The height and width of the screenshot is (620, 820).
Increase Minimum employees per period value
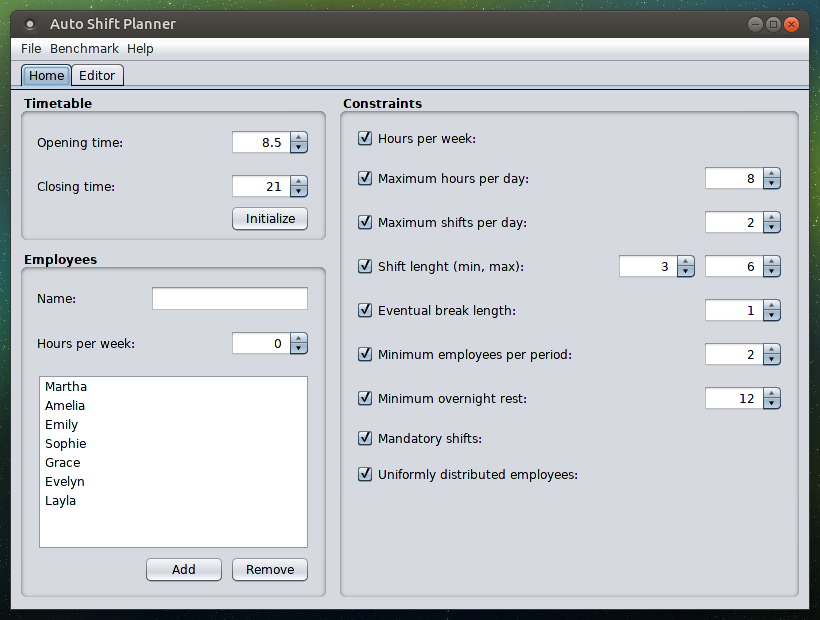pos(771,349)
